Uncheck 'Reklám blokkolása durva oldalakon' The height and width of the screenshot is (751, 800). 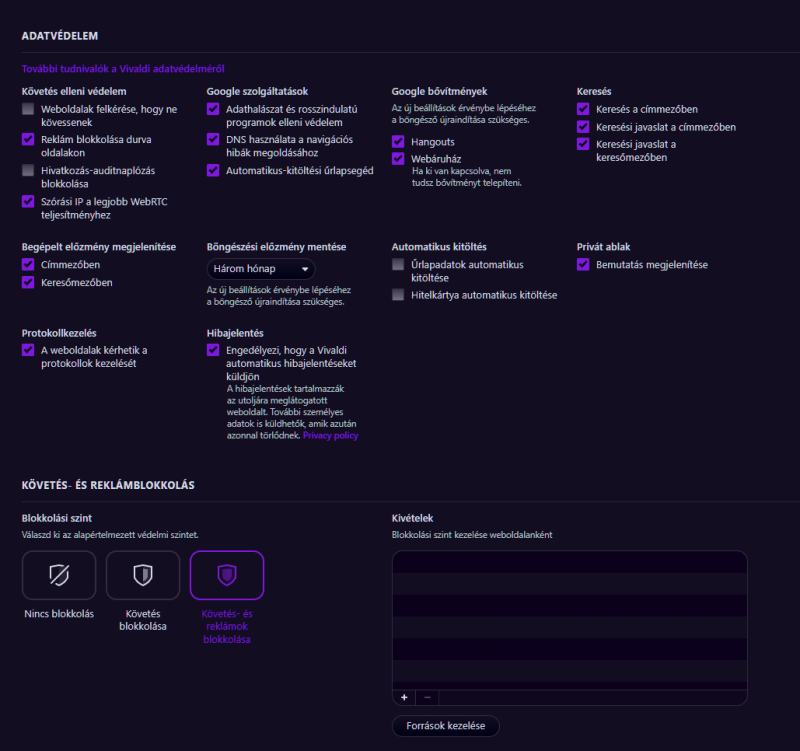28,139
